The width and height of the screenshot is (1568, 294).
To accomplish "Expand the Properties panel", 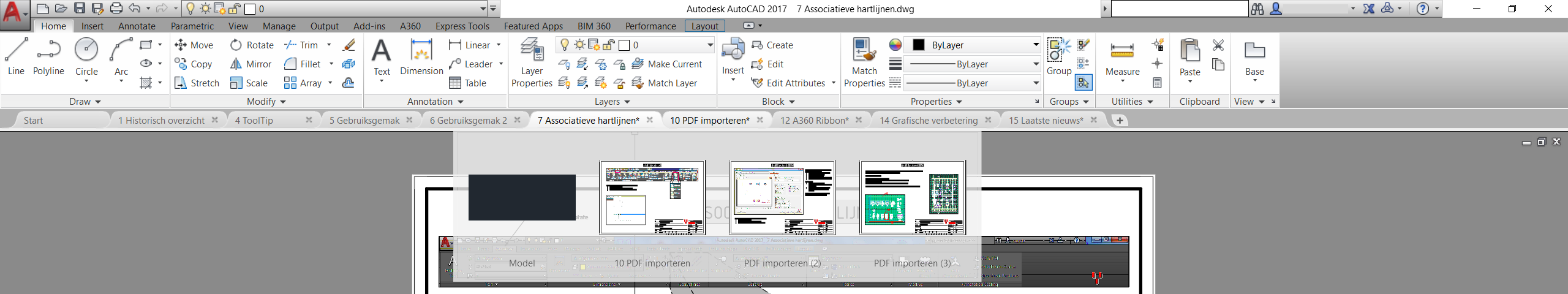I will (937, 102).
